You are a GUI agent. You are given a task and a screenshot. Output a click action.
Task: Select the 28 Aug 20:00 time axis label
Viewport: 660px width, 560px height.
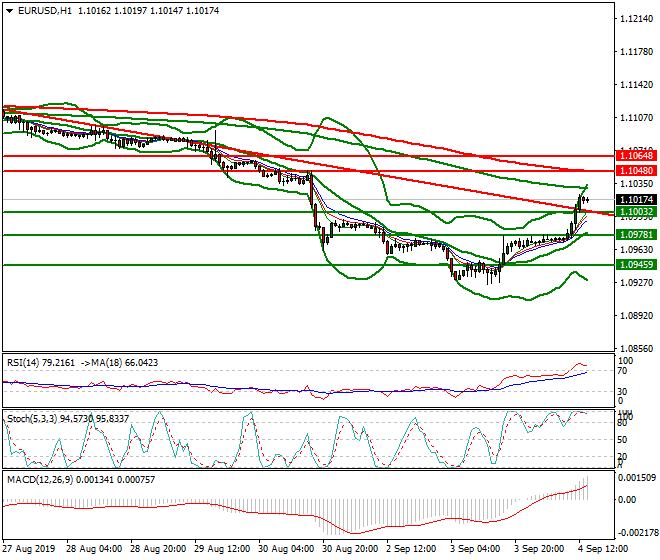pyautogui.click(x=158, y=549)
